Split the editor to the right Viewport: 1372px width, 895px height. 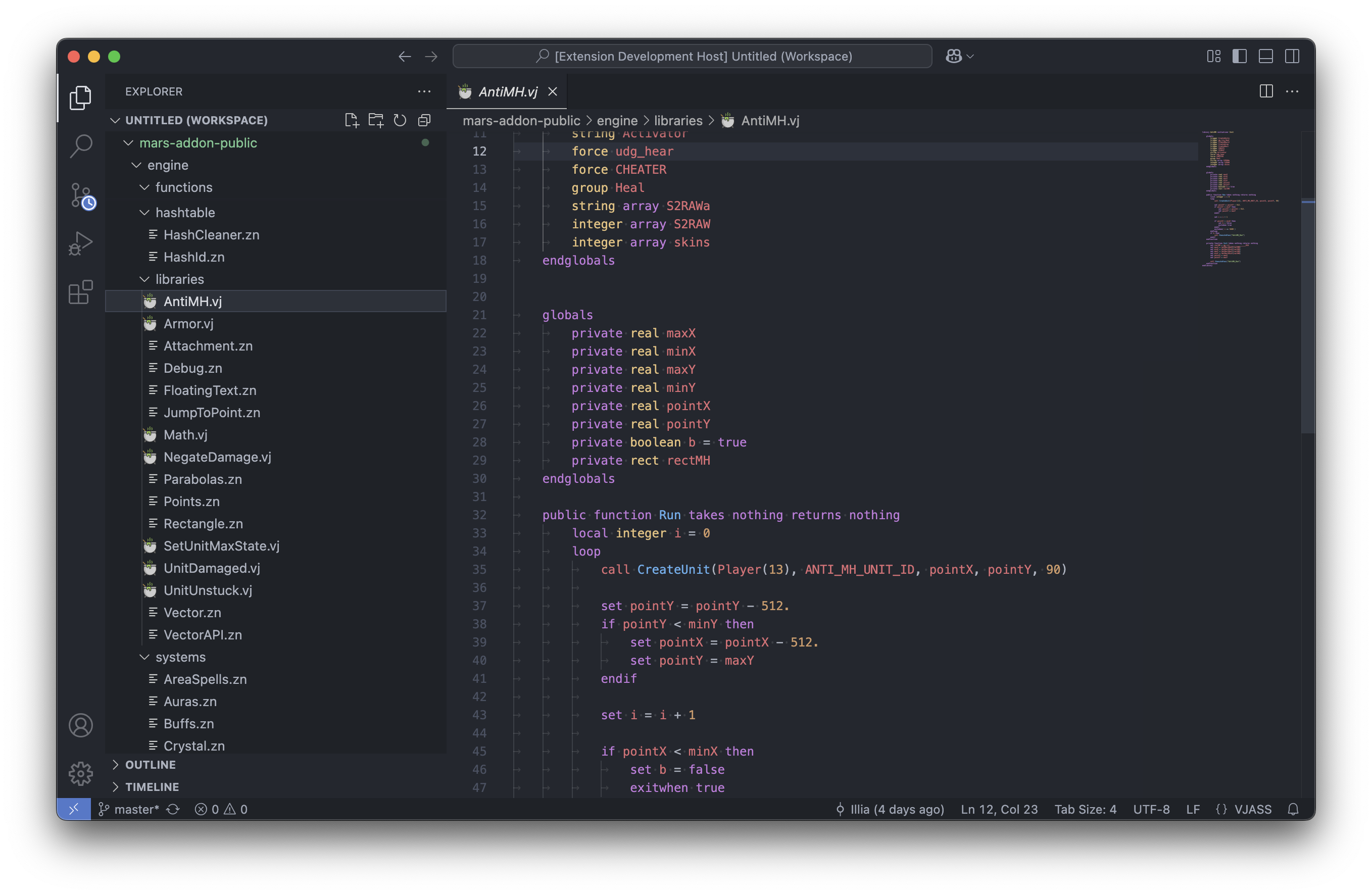pos(1266,91)
